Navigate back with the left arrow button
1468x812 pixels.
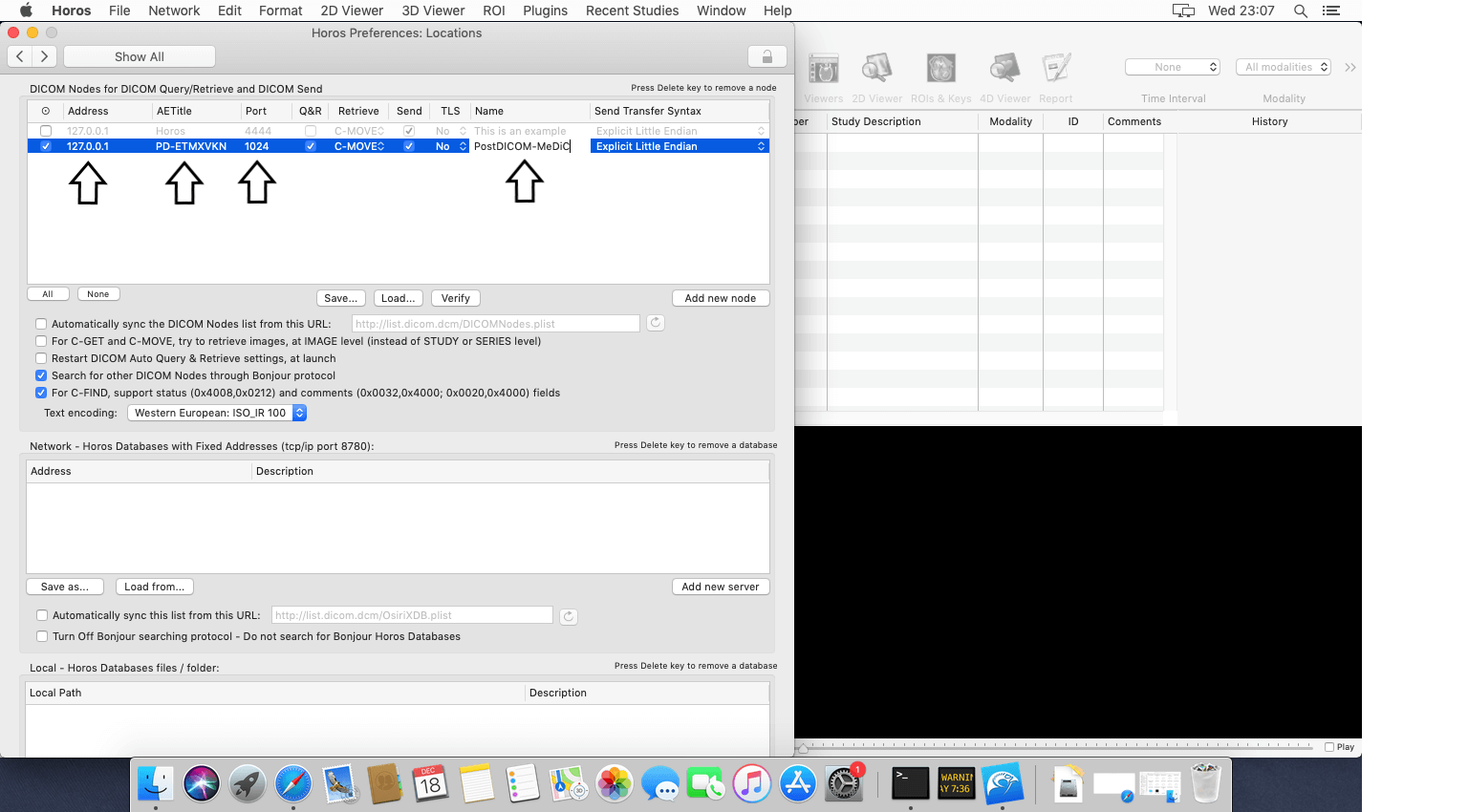click(x=20, y=56)
